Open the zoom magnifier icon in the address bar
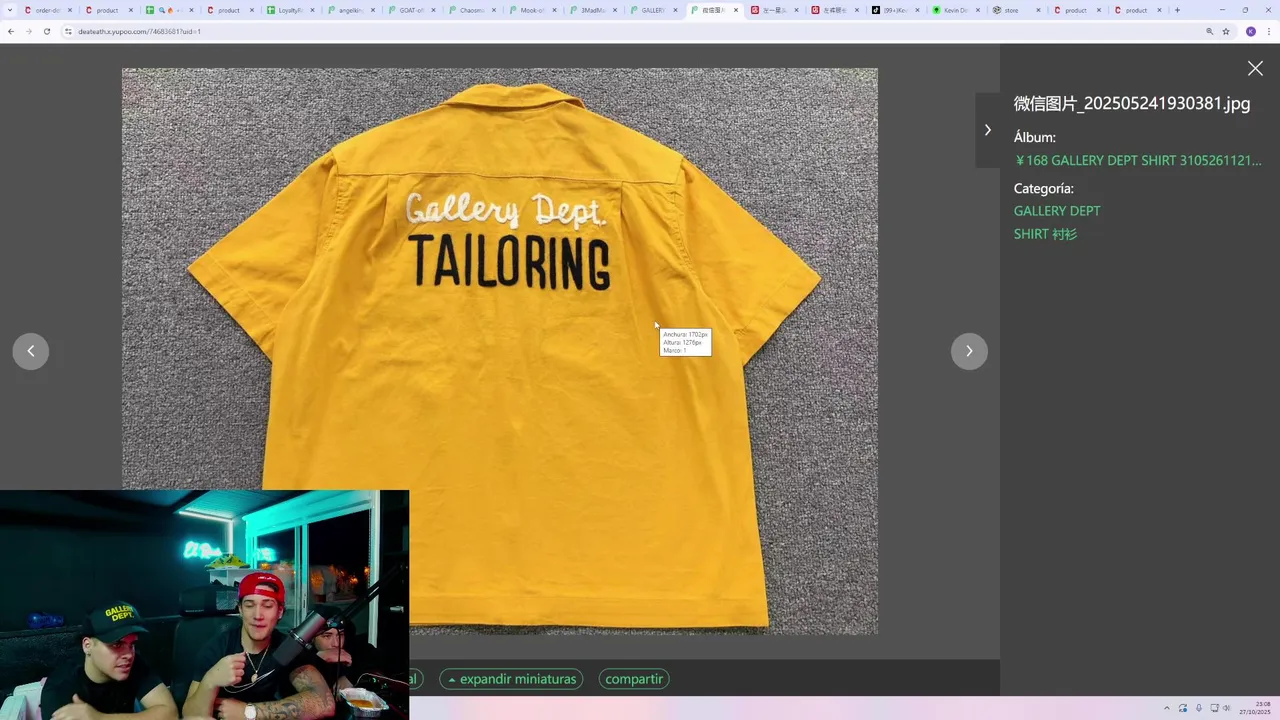Viewport: 1280px width, 720px height. coord(1209,31)
